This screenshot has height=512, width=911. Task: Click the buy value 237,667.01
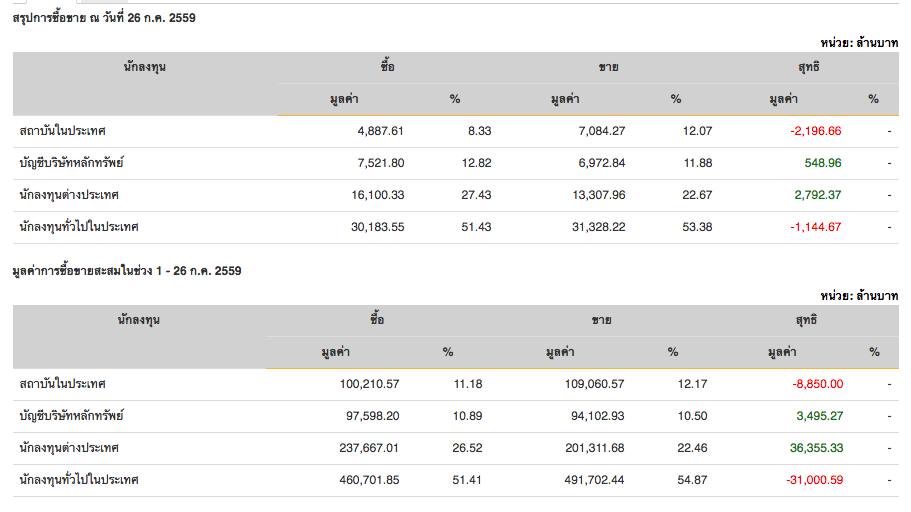tap(364, 448)
